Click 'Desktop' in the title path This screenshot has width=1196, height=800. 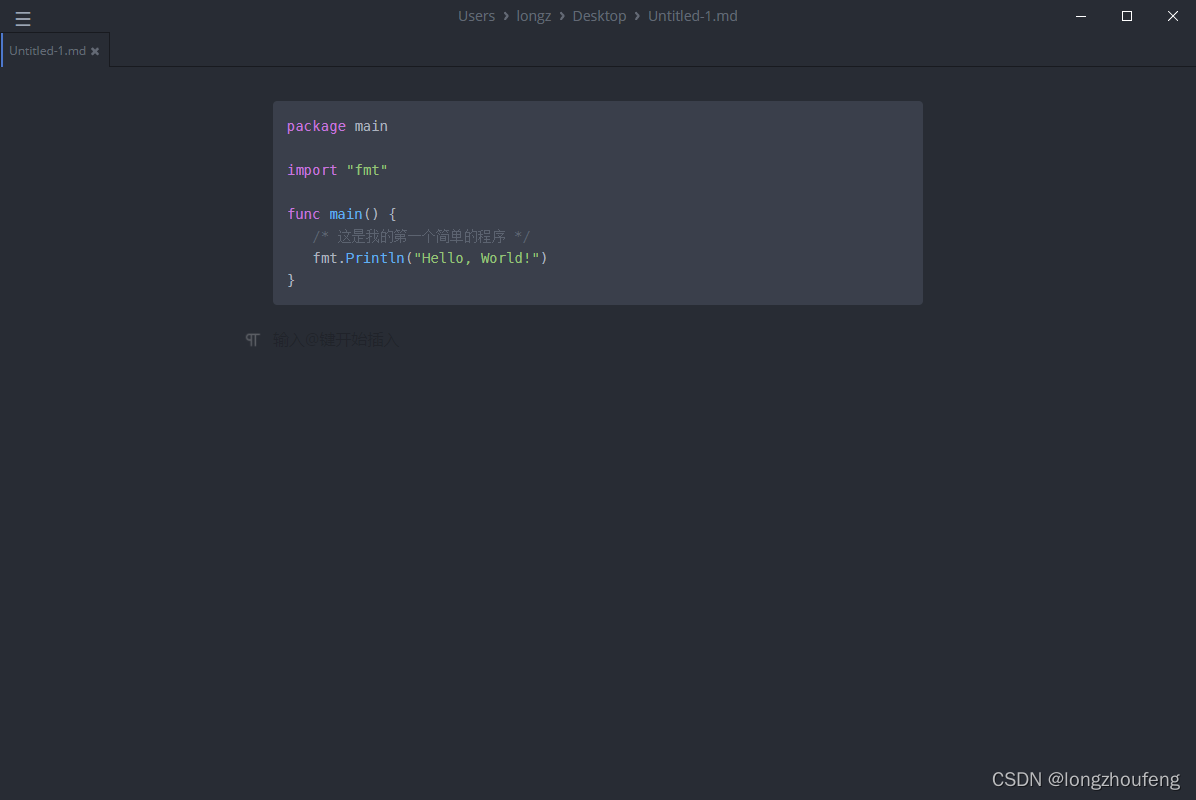point(599,16)
